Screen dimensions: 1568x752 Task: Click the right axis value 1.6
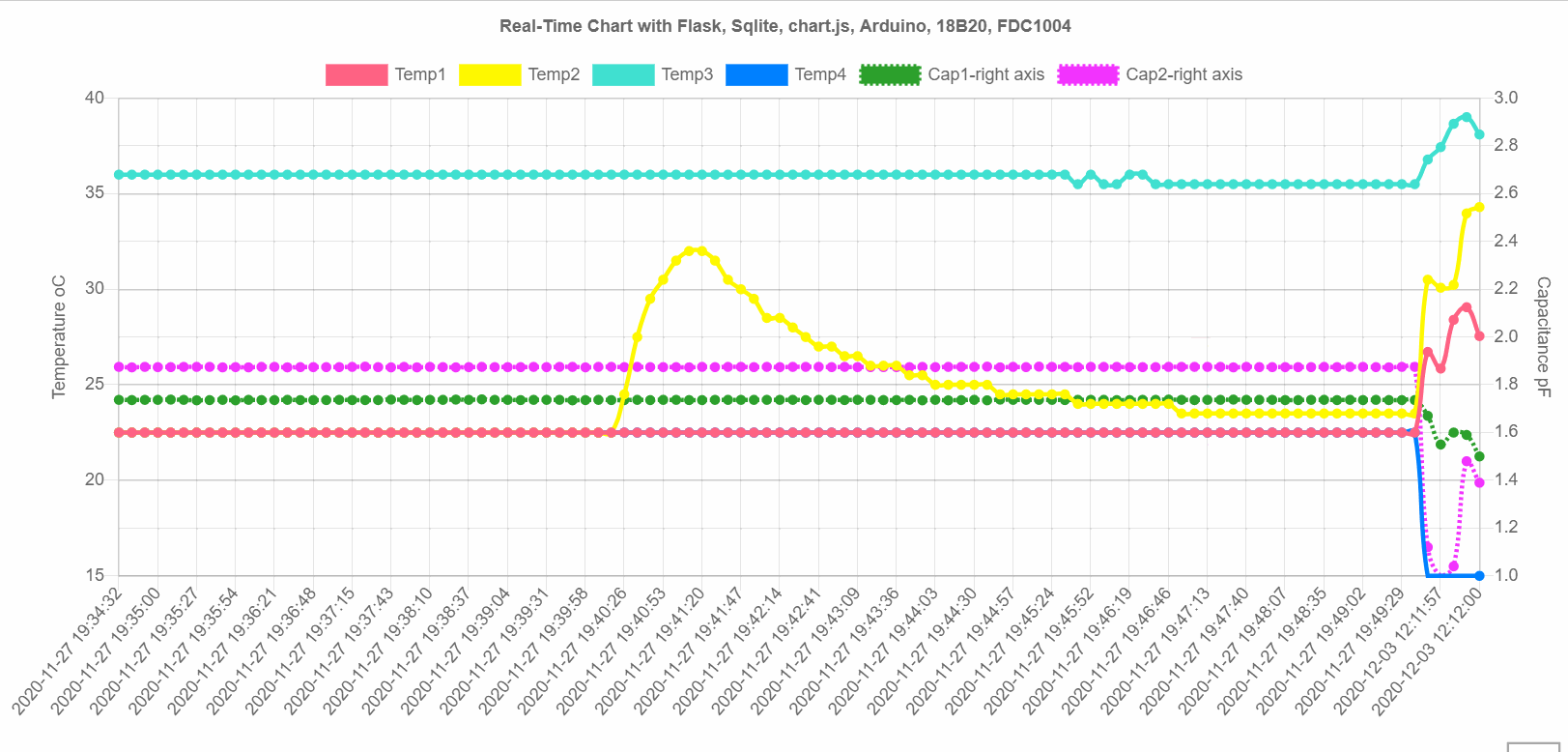point(1505,431)
